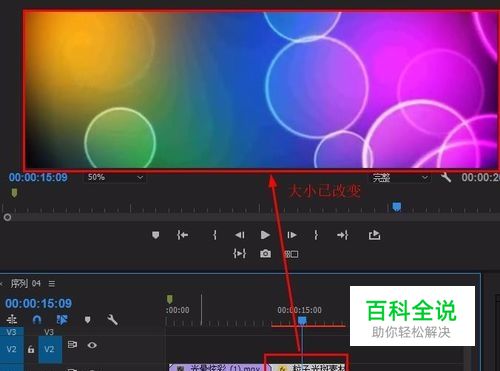Mark Out point with the closing brace

[x=316, y=235]
